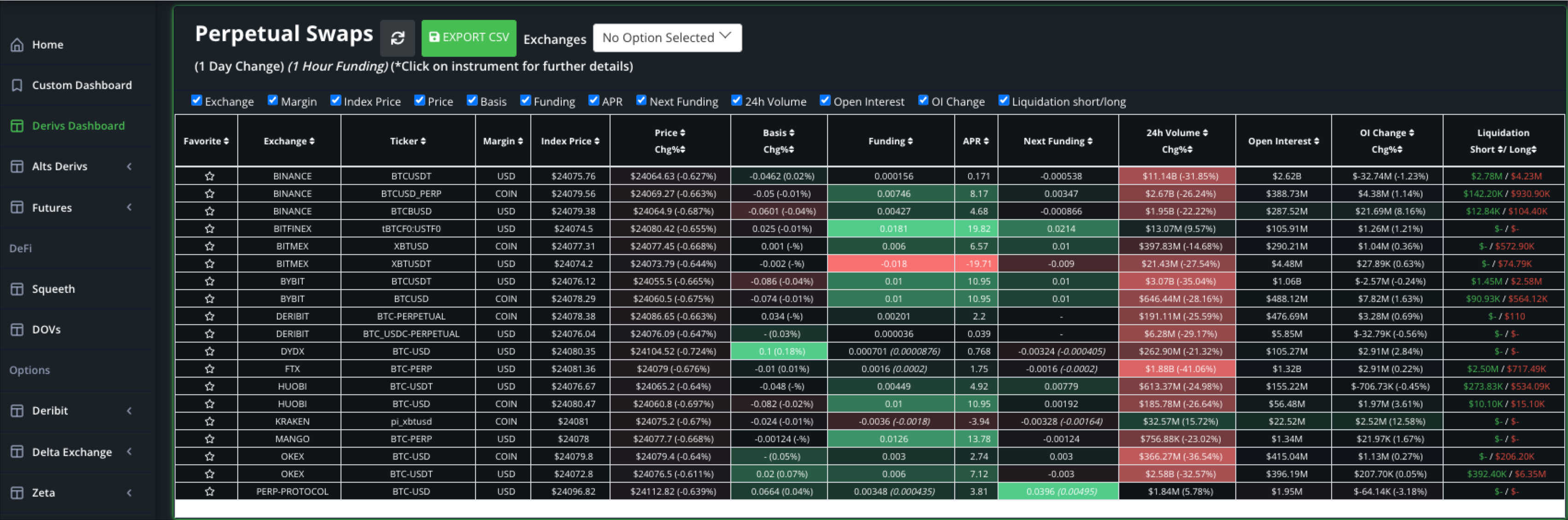Disable the Liquidation short/long checkbox
Viewport: 1568px width, 520px height.
click(x=1004, y=100)
